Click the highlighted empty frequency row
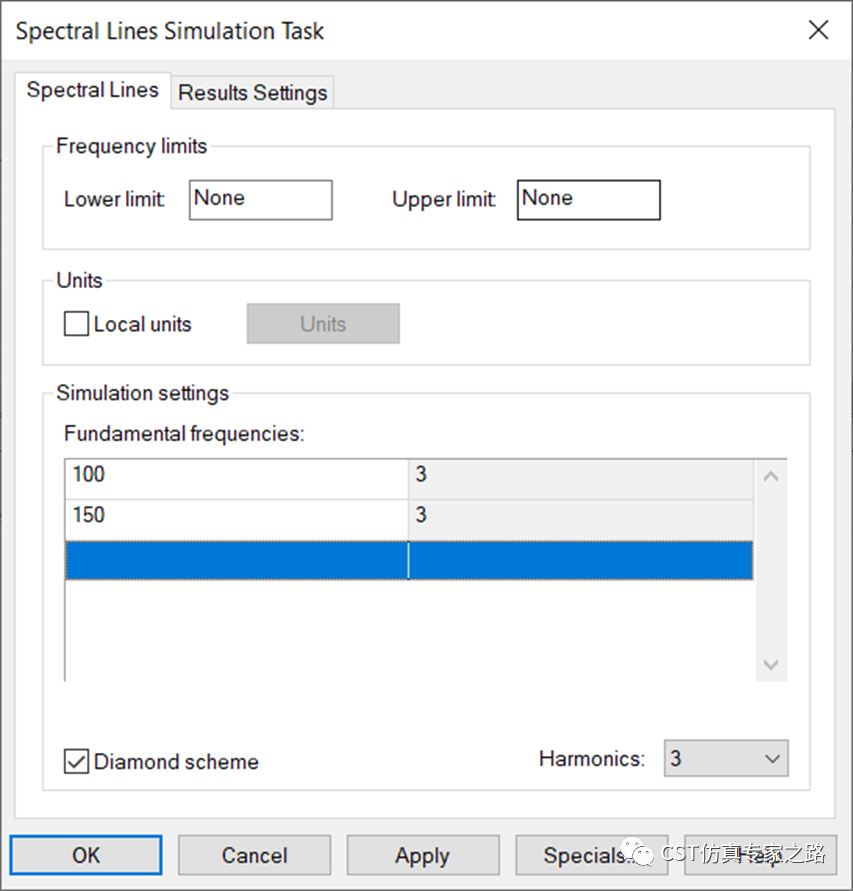Viewport: 853px width, 891px height. [x=236, y=560]
